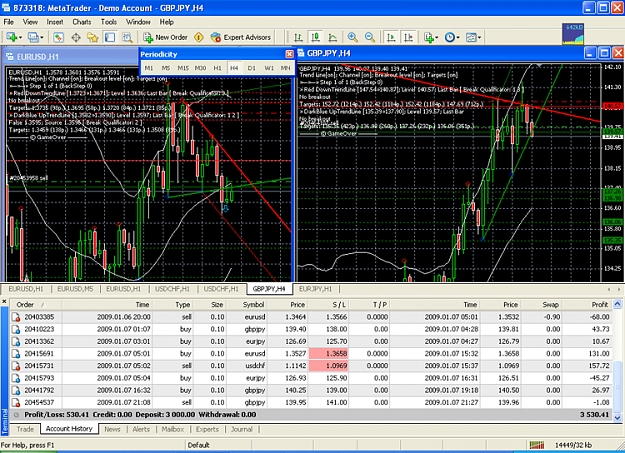The height and width of the screenshot is (453, 625).
Task: Open the Profiles toolbar icon
Action: (x=33, y=37)
